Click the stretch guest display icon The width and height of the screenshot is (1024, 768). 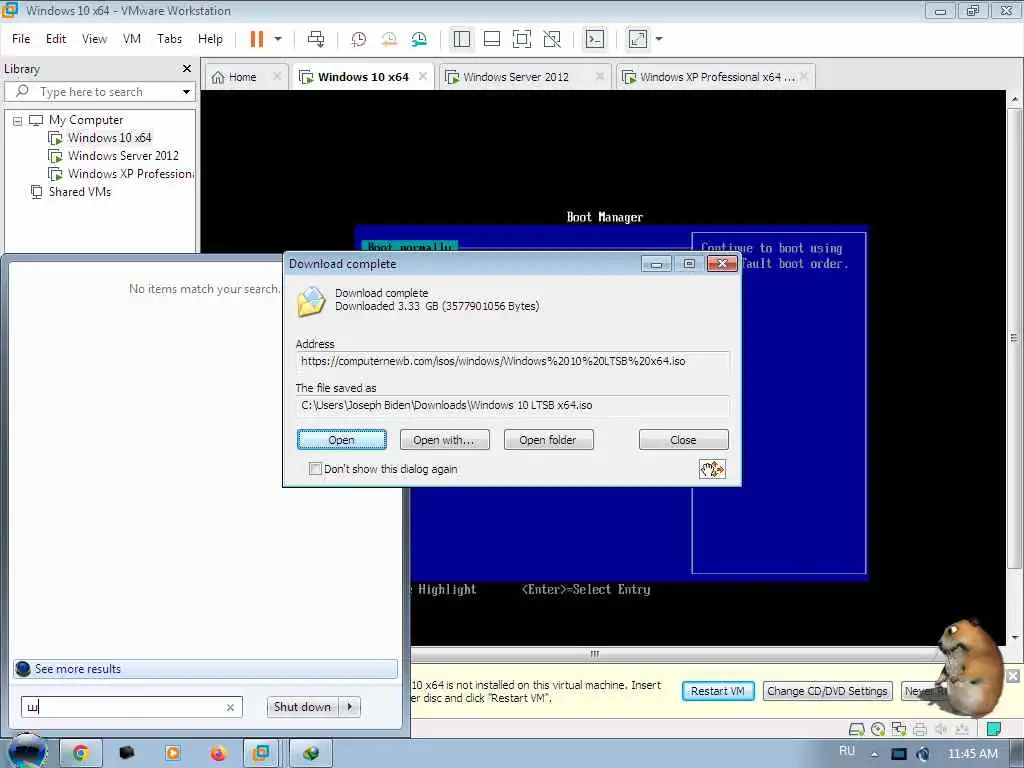coord(637,39)
